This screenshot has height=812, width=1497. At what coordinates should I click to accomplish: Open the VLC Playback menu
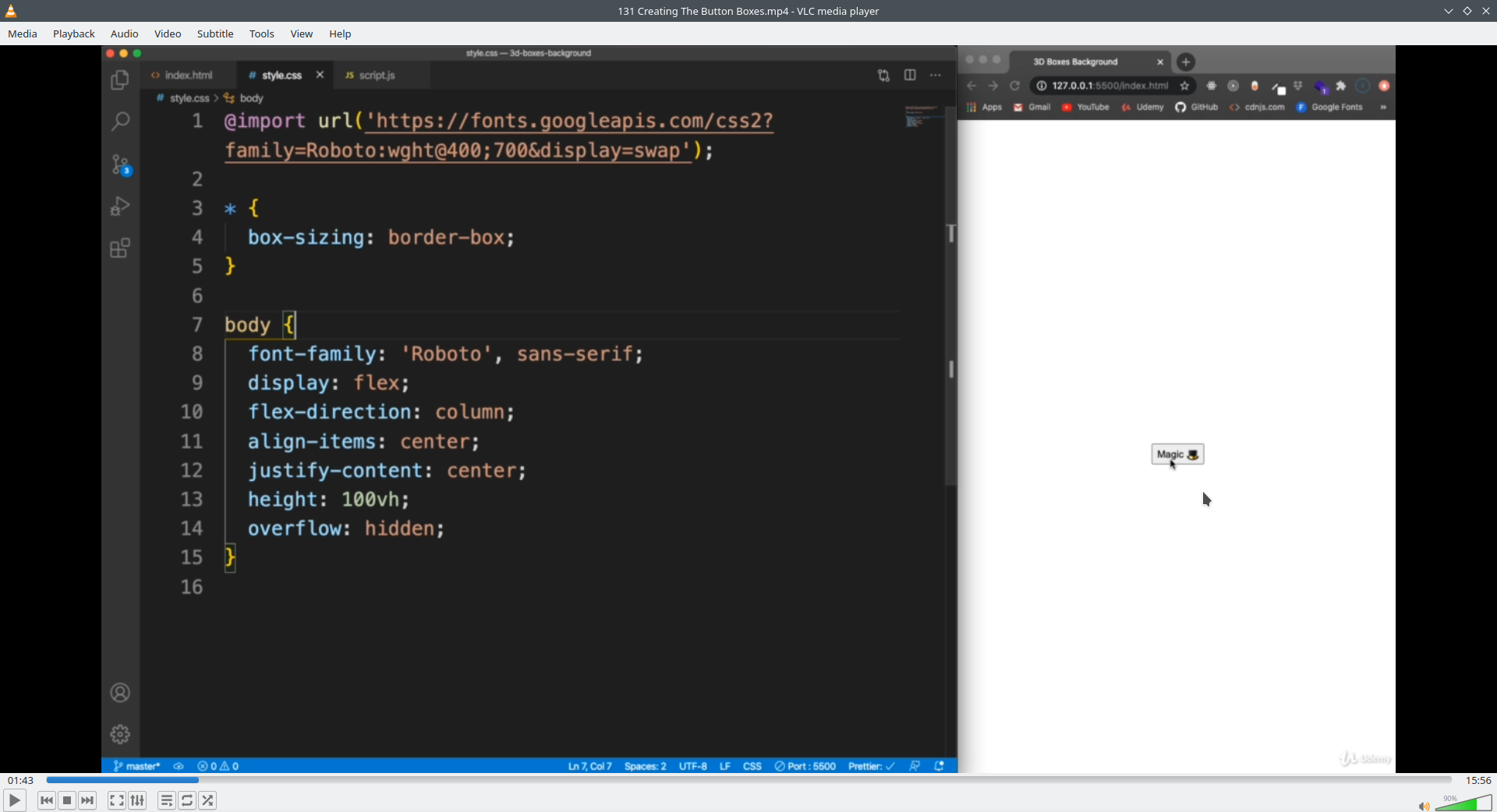tap(74, 34)
